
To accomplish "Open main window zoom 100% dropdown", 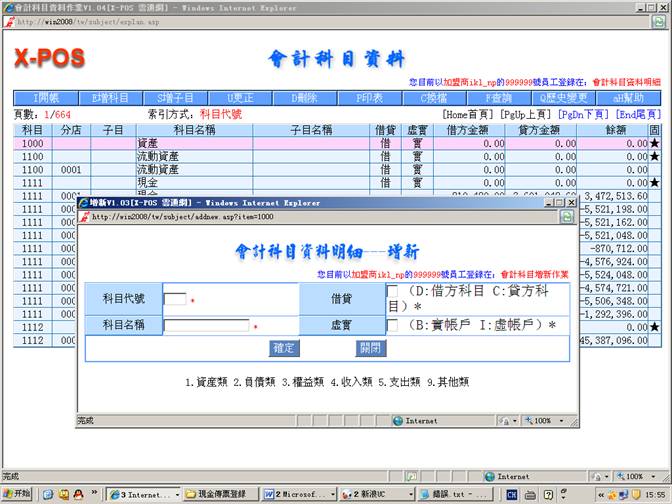I will tap(635, 477).
